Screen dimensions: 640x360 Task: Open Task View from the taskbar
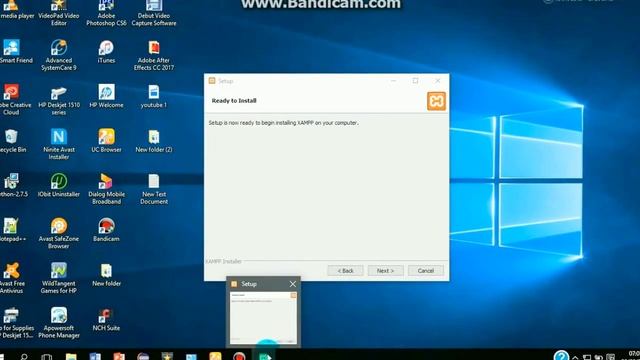click(x=47, y=357)
